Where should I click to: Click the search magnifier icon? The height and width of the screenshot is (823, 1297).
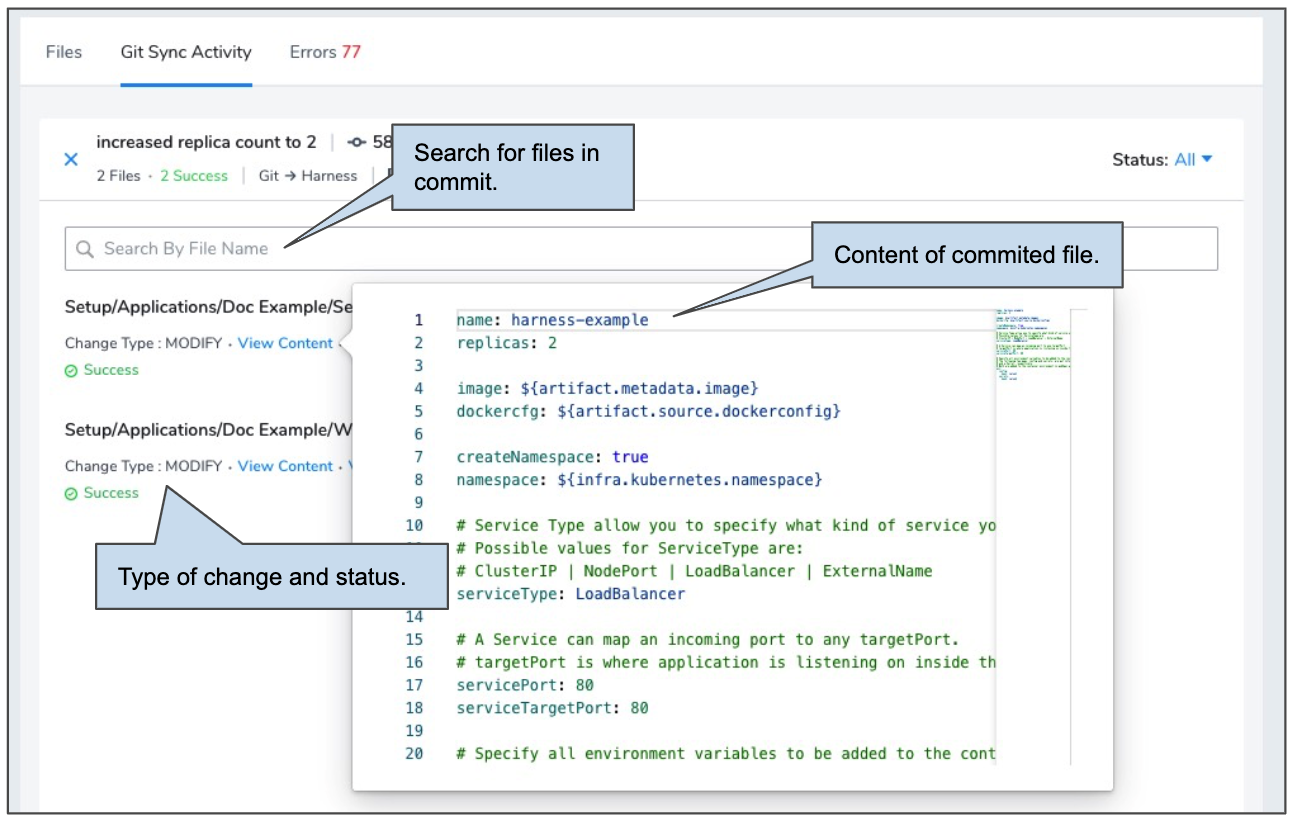(x=85, y=249)
